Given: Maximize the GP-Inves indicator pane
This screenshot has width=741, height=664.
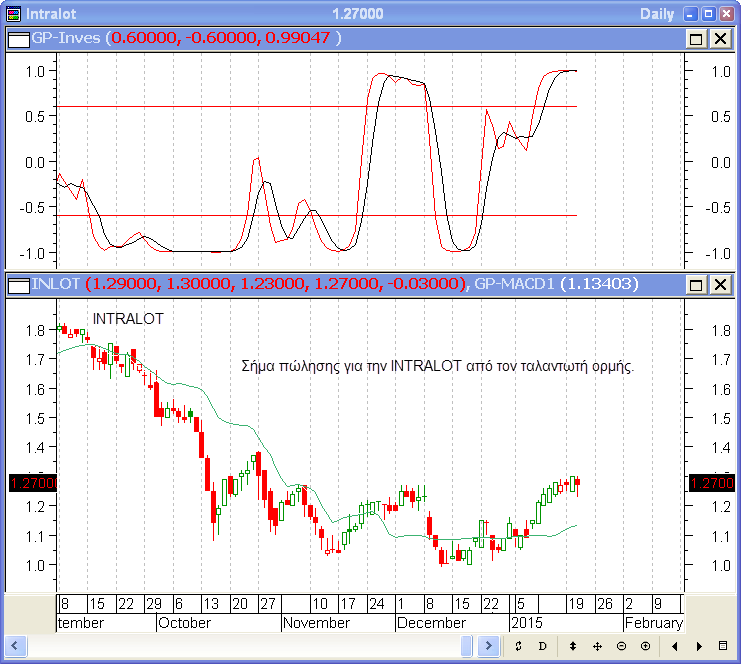Looking at the screenshot, I should [696, 39].
